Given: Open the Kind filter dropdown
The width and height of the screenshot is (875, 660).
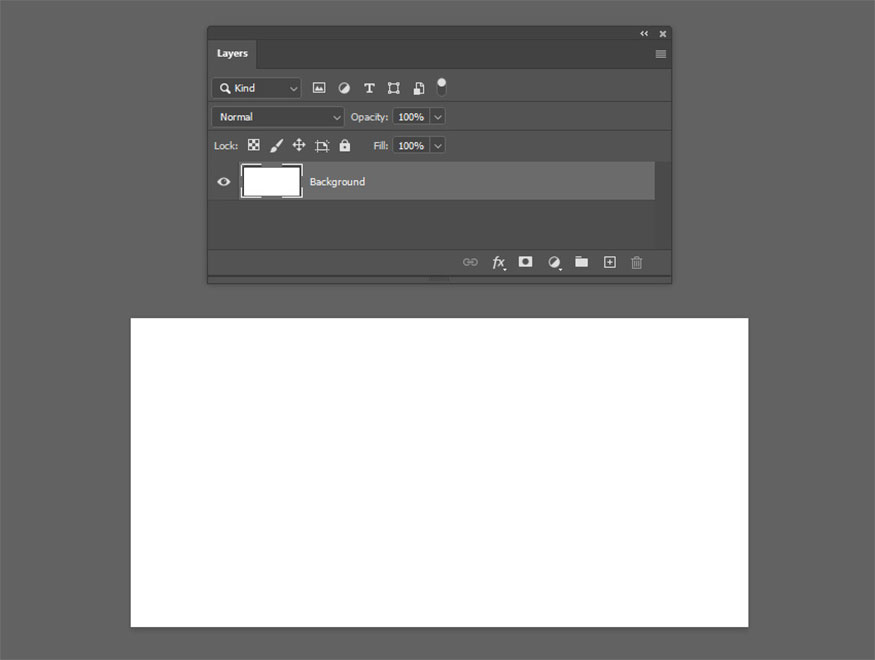Looking at the screenshot, I should [256, 88].
